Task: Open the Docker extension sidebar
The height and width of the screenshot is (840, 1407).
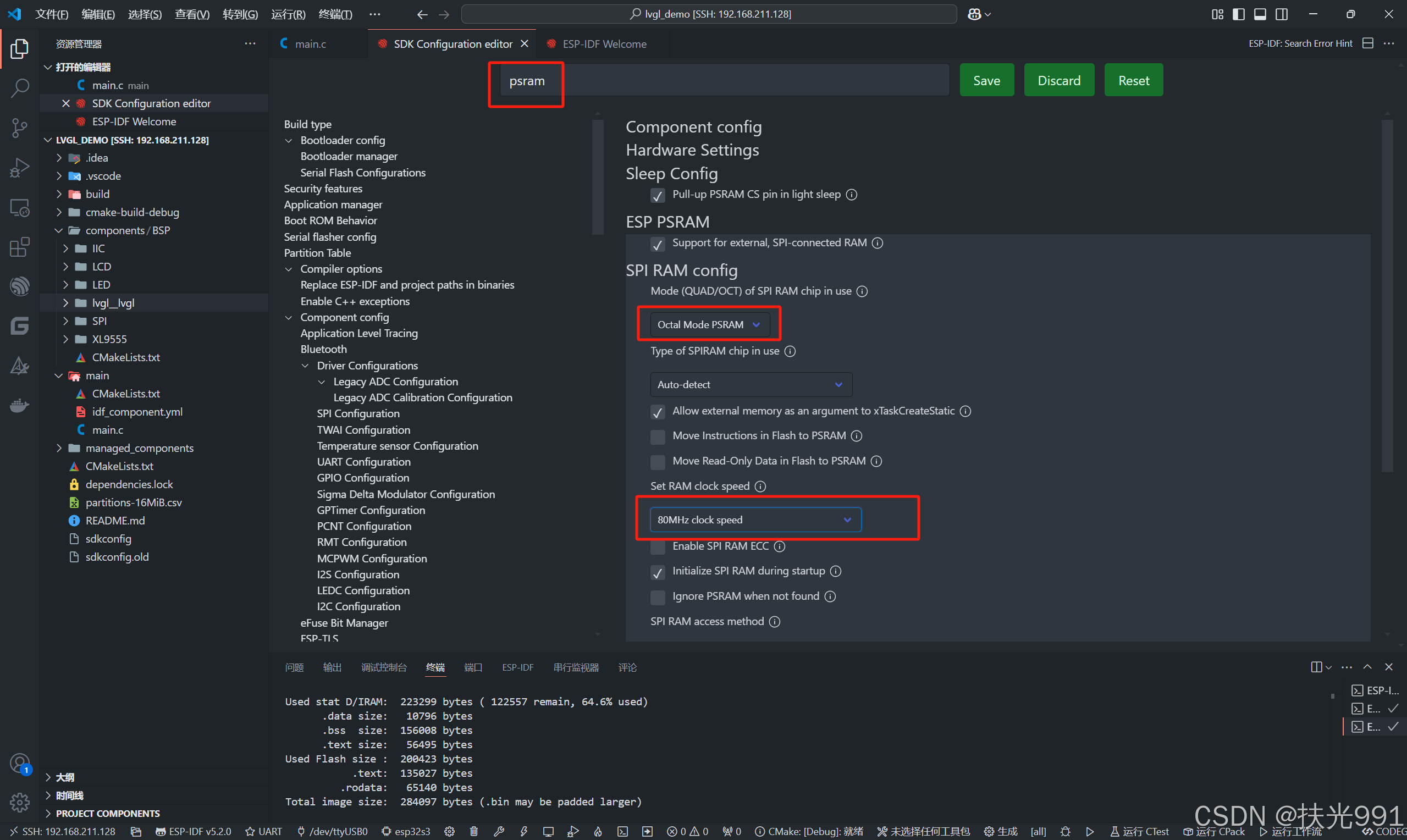Action: [x=20, y=405]
